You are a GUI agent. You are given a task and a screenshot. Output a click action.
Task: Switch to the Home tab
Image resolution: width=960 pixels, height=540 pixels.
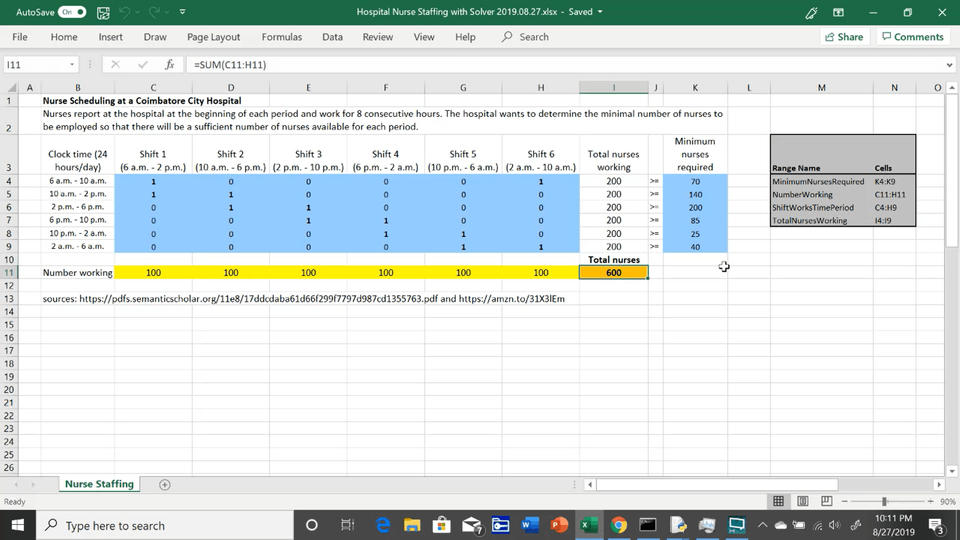click(x=64, y=37)
